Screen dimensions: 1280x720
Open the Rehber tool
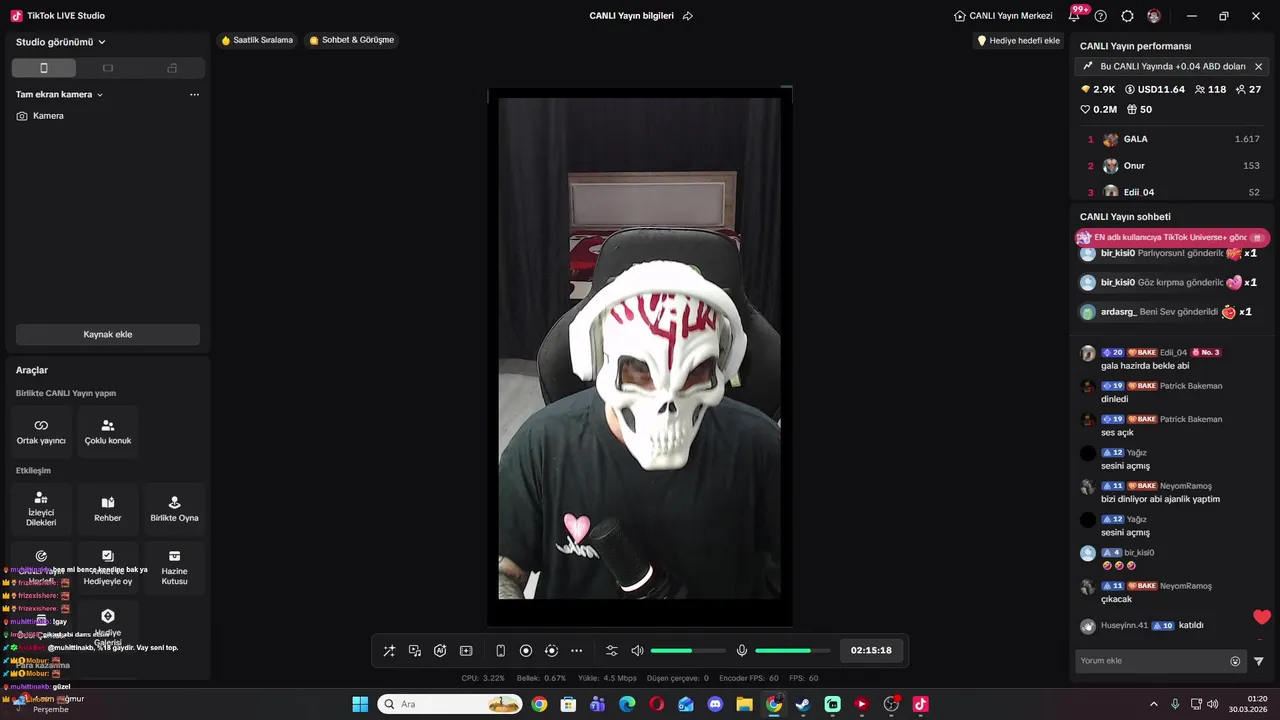tap(108, 510)
